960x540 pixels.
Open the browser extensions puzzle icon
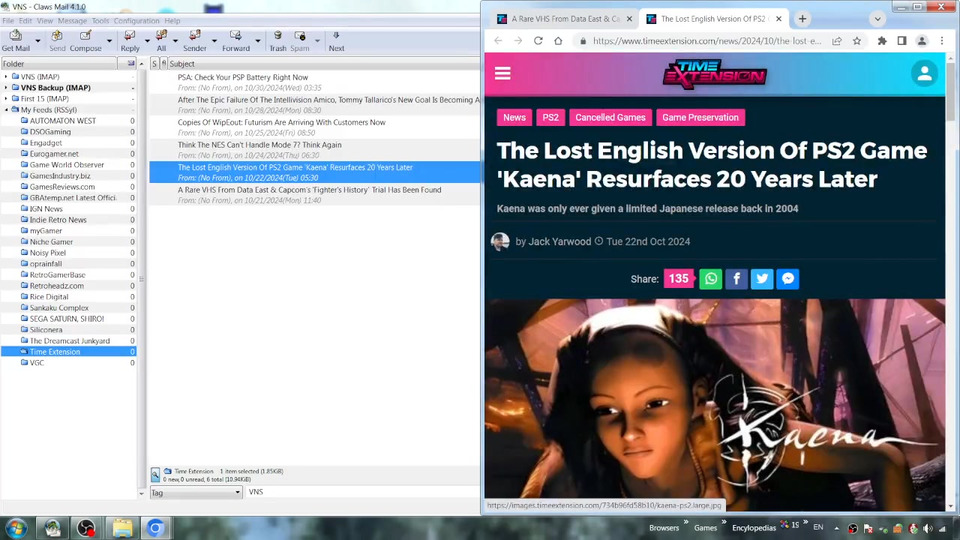[882, 40]
